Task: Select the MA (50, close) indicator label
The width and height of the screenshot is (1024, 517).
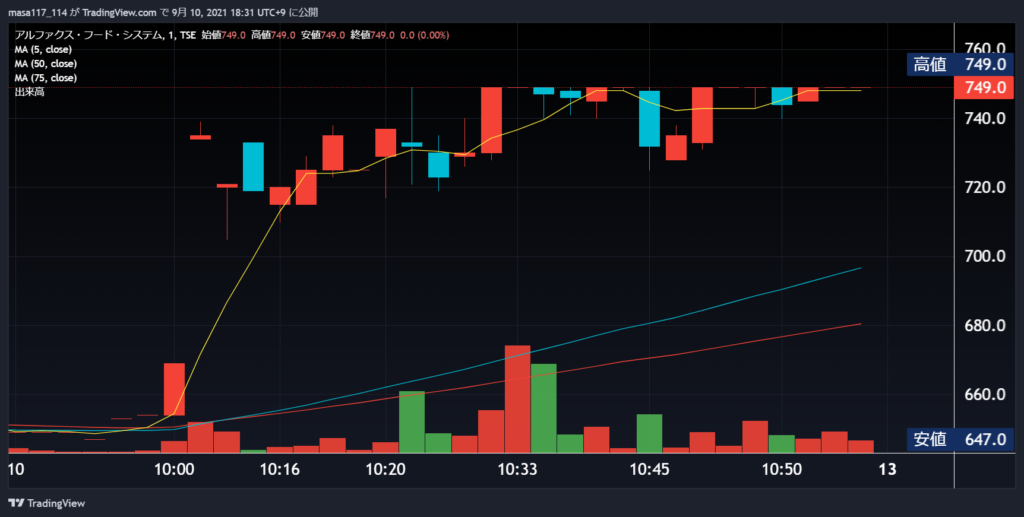Action: (46, 64)
